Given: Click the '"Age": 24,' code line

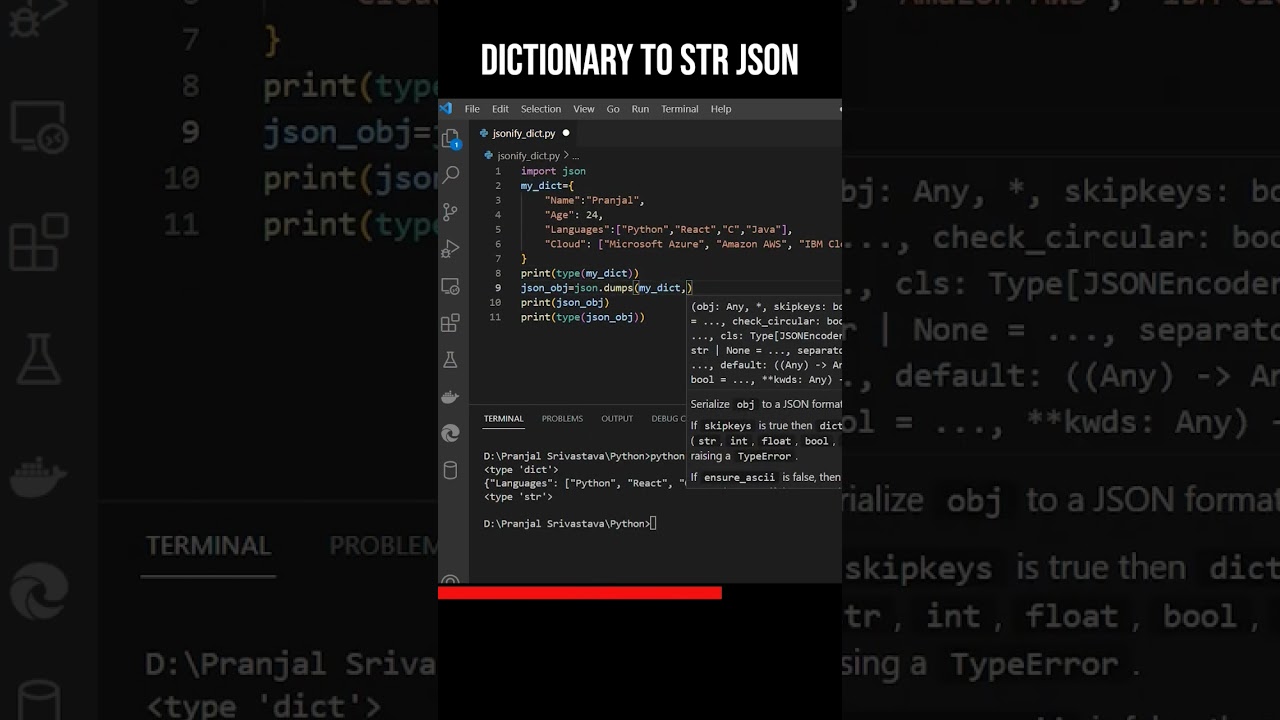Looking at the screenshot, I should pyautogui.click(x=574, y=215).
